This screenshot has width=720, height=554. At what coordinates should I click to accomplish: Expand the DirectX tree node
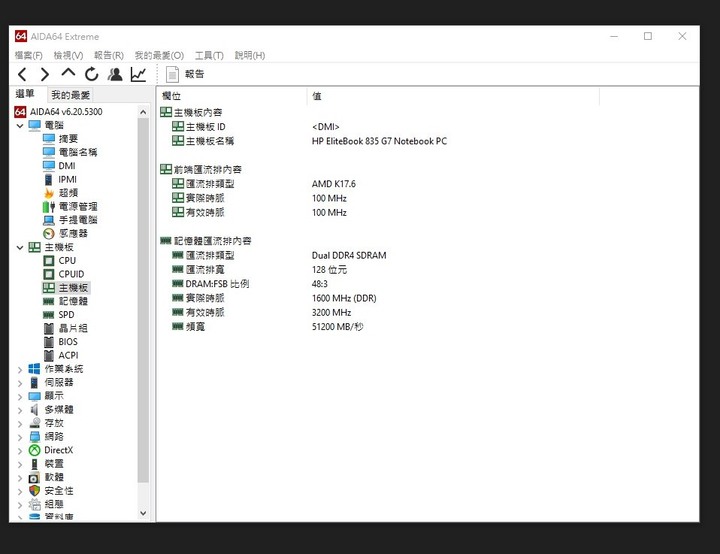coord(20,451)
